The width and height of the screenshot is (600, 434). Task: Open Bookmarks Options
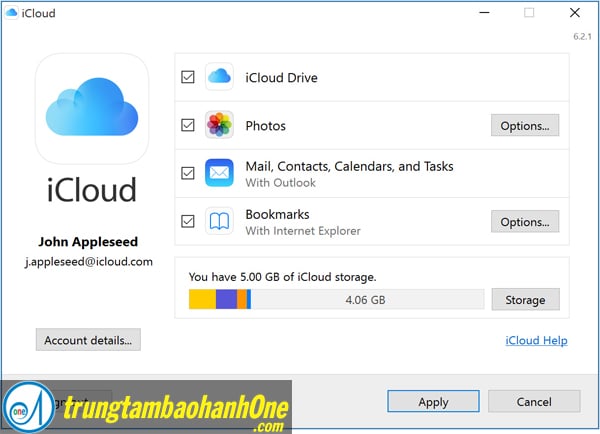(x=524, y=221)
